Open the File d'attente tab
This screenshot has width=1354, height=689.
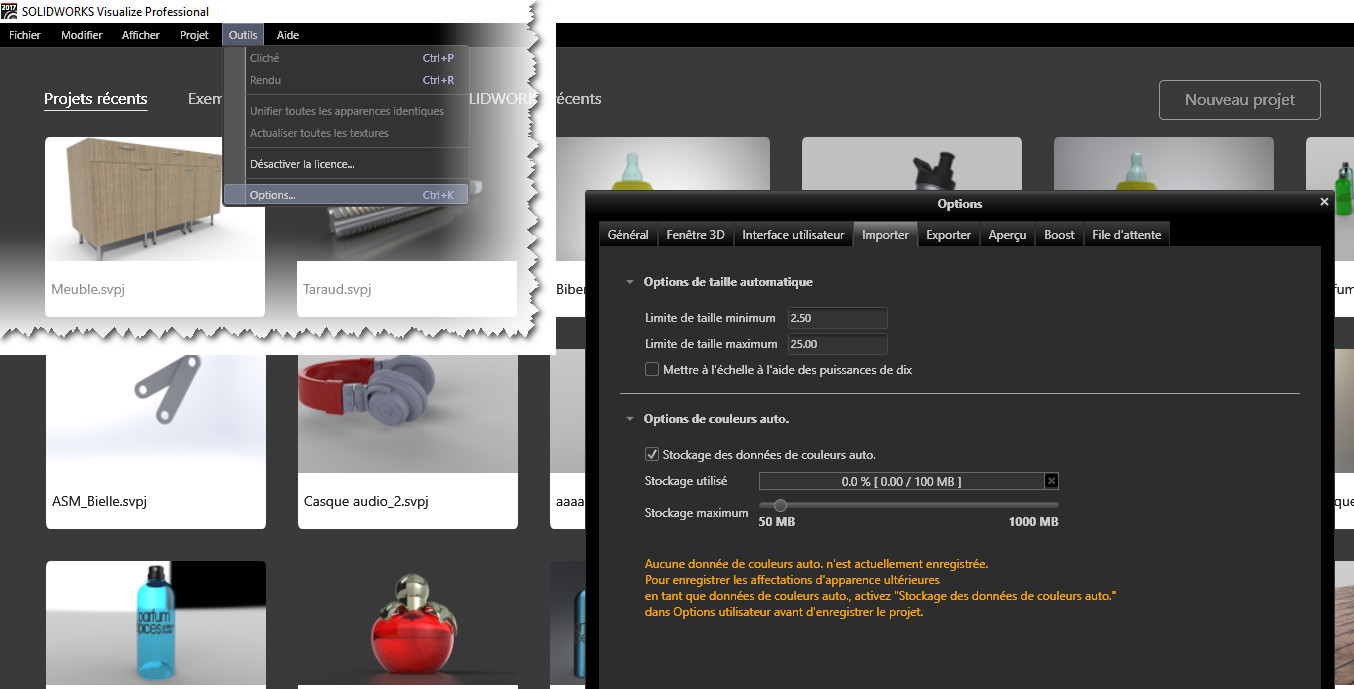(x=1126, y=235)
